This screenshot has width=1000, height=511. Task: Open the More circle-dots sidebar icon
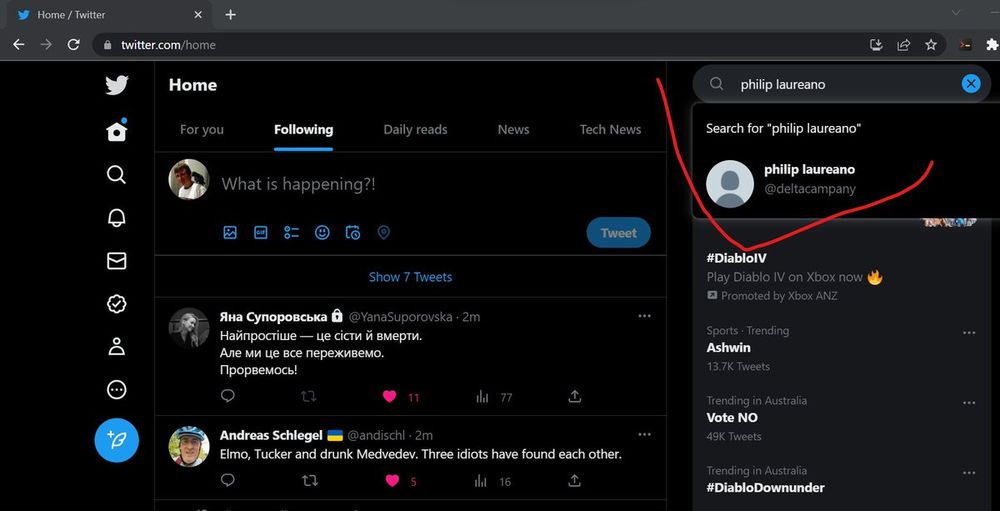click(x=117, y=390)
